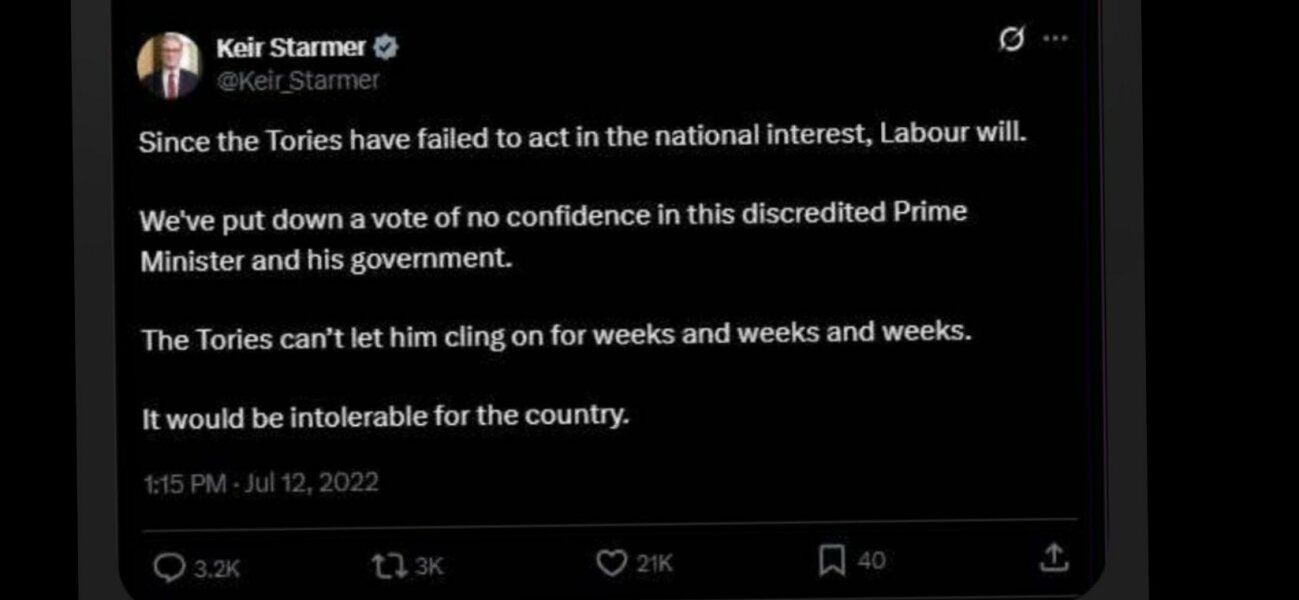Open the three-dot more options menu
Viewport: 1299px width, 600px height.
click(1053, 38)
